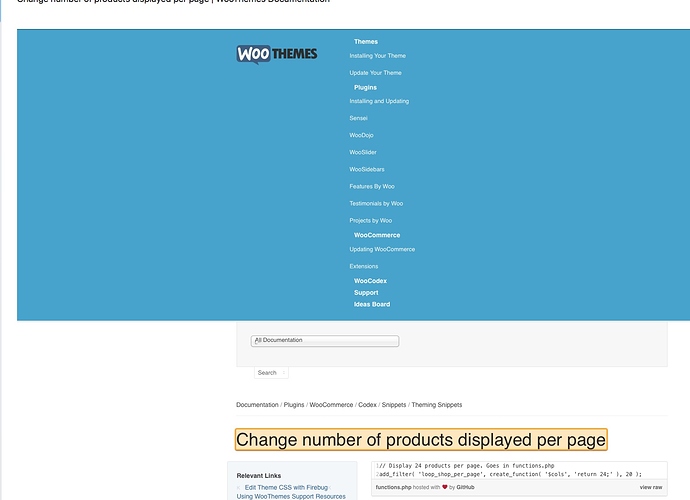Screen dimensions: 690x500
Task: Click the page title heading
Action: [421, 440]
